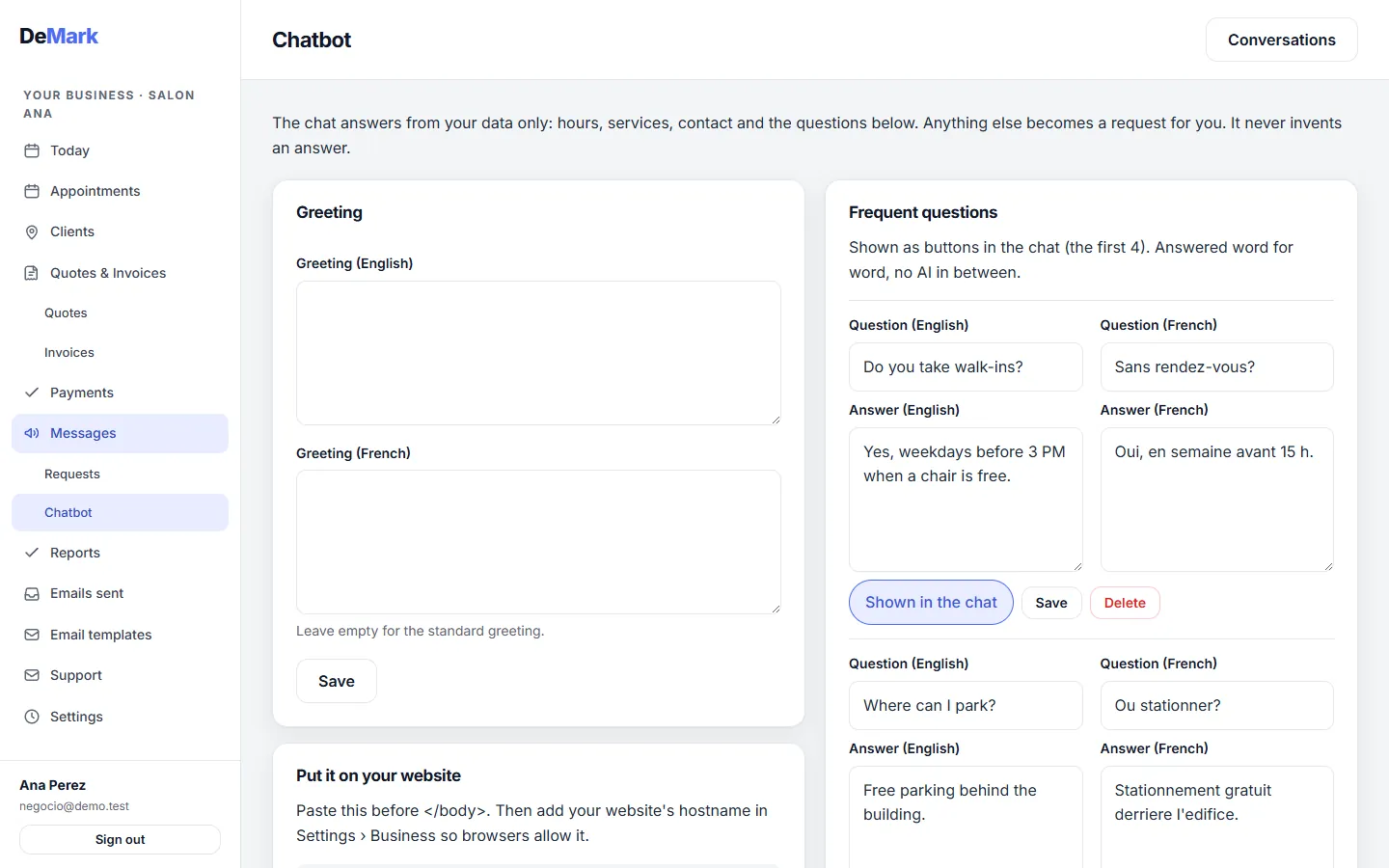
Task: Open the Today page
Action: pyautogui.click(x=120, y=150)
